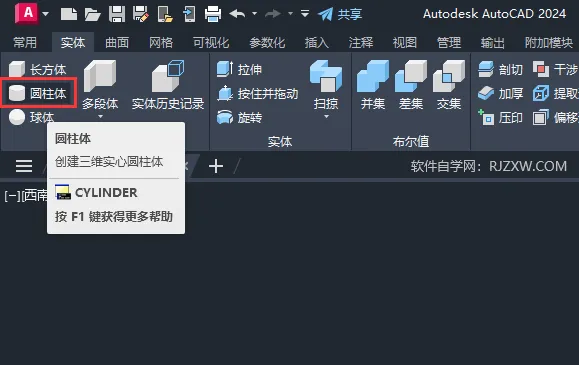
Task: Open the 附加模块 tab
Action: point(549,42)
